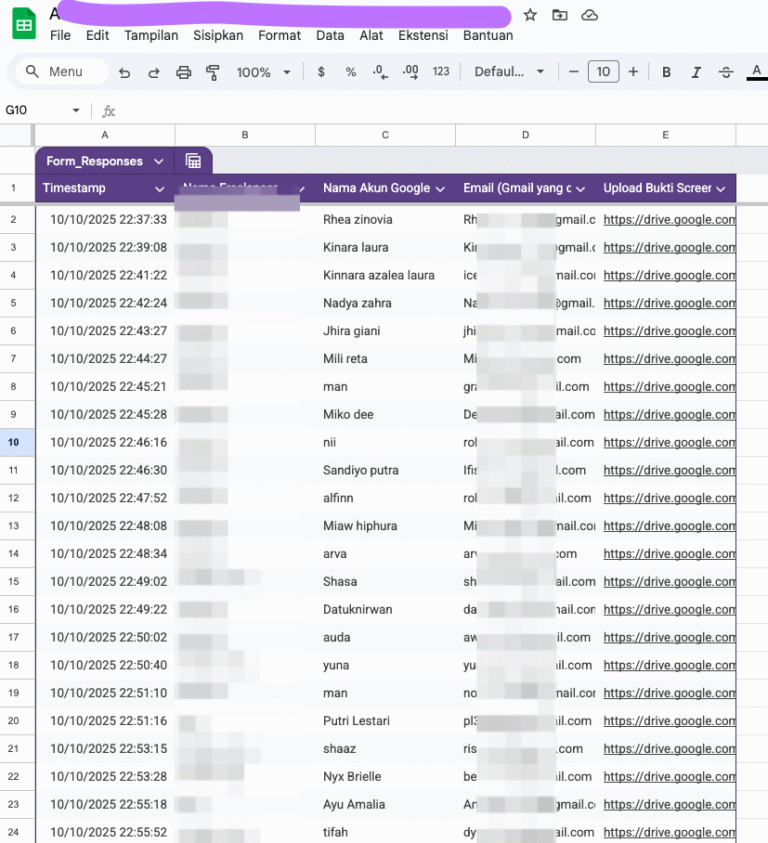Print the spreadsheet using printer icon
The height and width of the screenshot is (843, 768).
tap(183, 72)
